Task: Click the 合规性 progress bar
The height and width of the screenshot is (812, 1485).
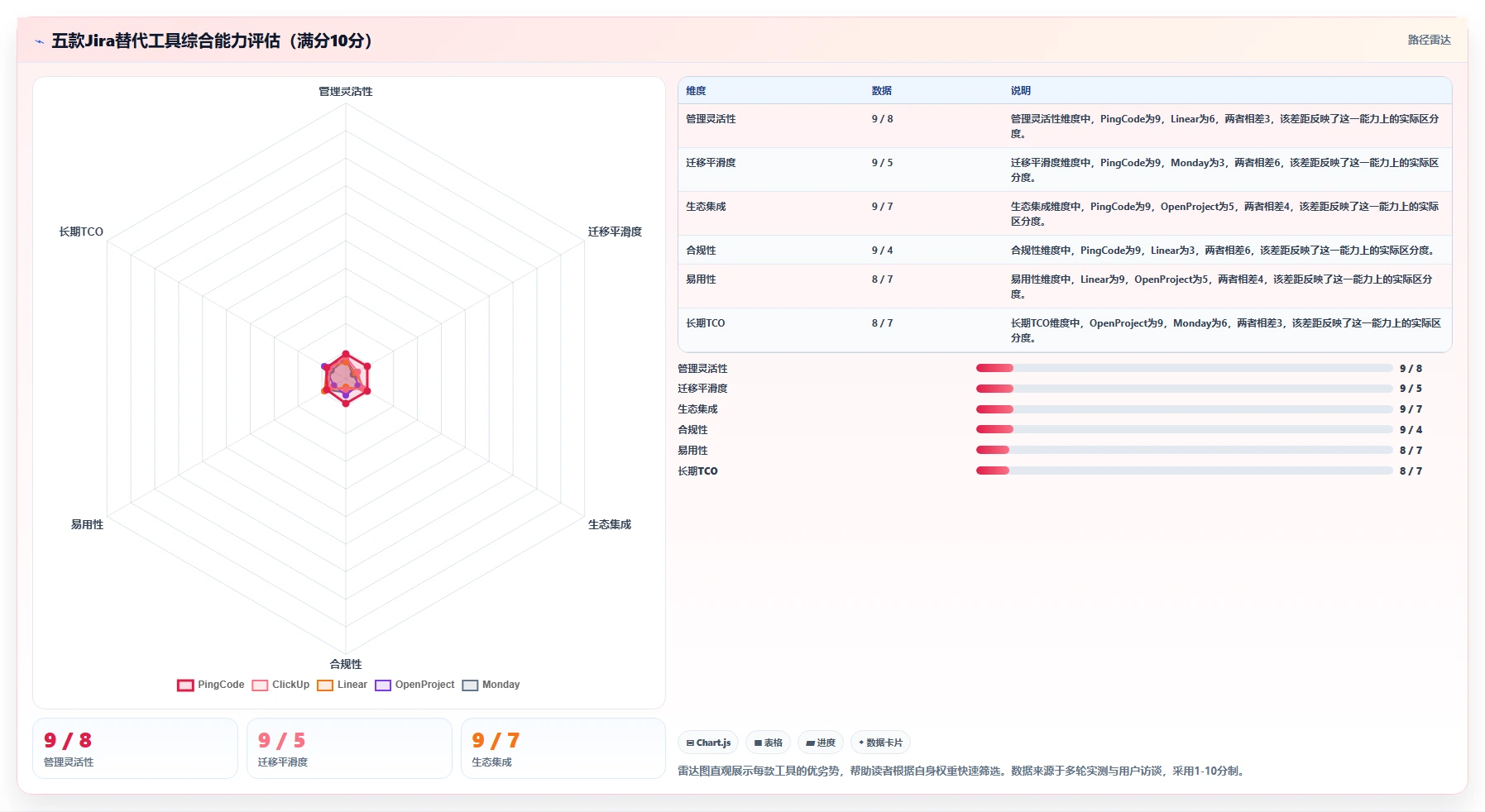Action: click(1184, 429)
